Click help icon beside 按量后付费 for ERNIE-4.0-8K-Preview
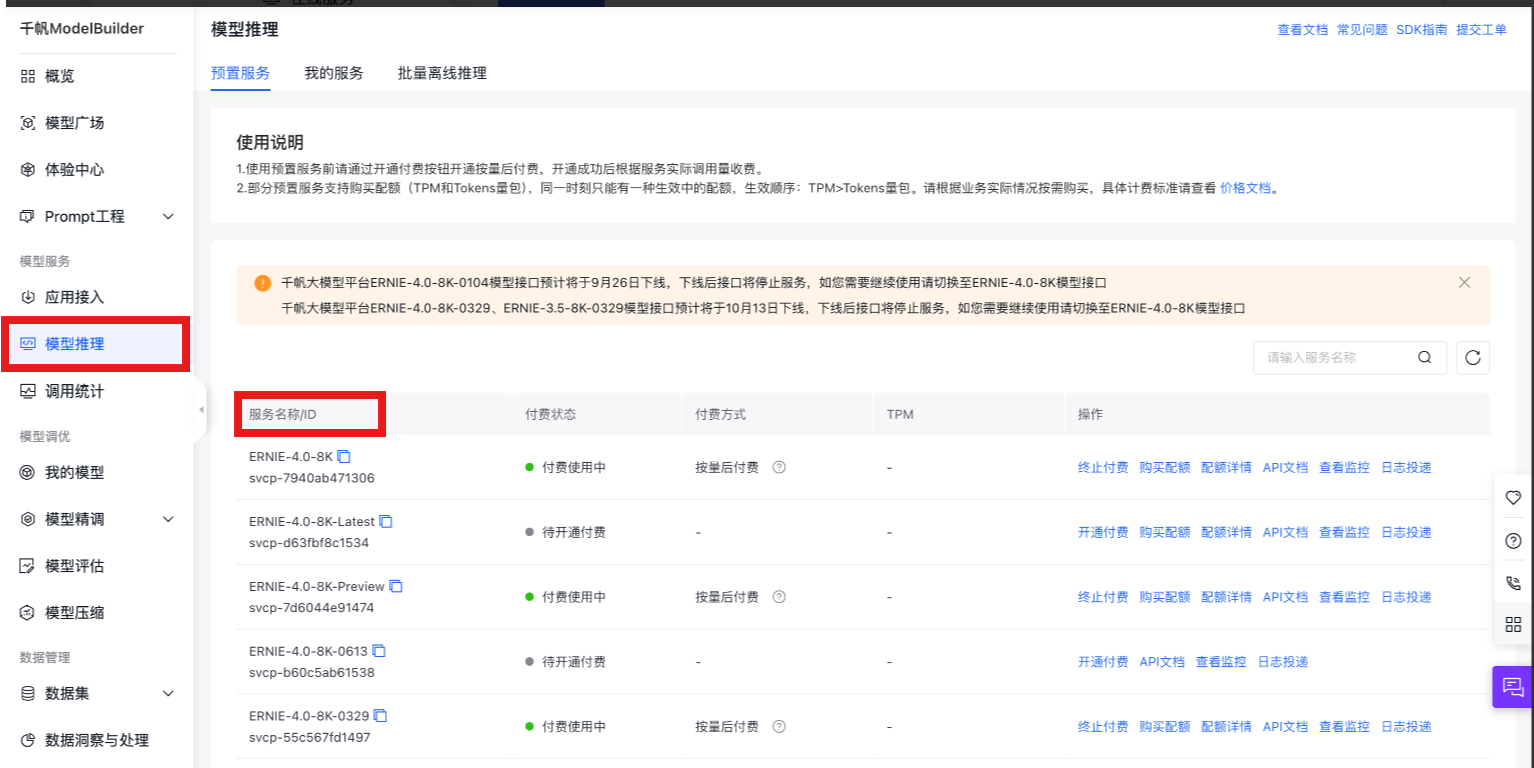This screenshot has height=768, width=1534. (779, 597)
